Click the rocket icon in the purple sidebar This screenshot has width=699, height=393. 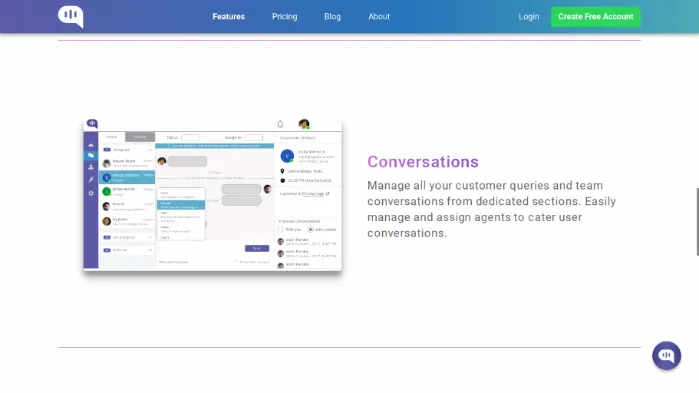tap(91, 180)
